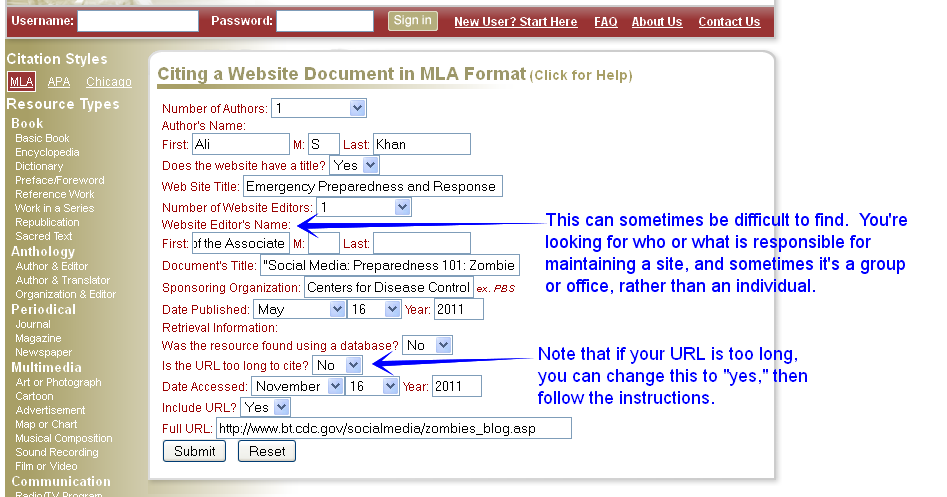Open the FAQ link
The image size is (947, 497).
point(606,22)
